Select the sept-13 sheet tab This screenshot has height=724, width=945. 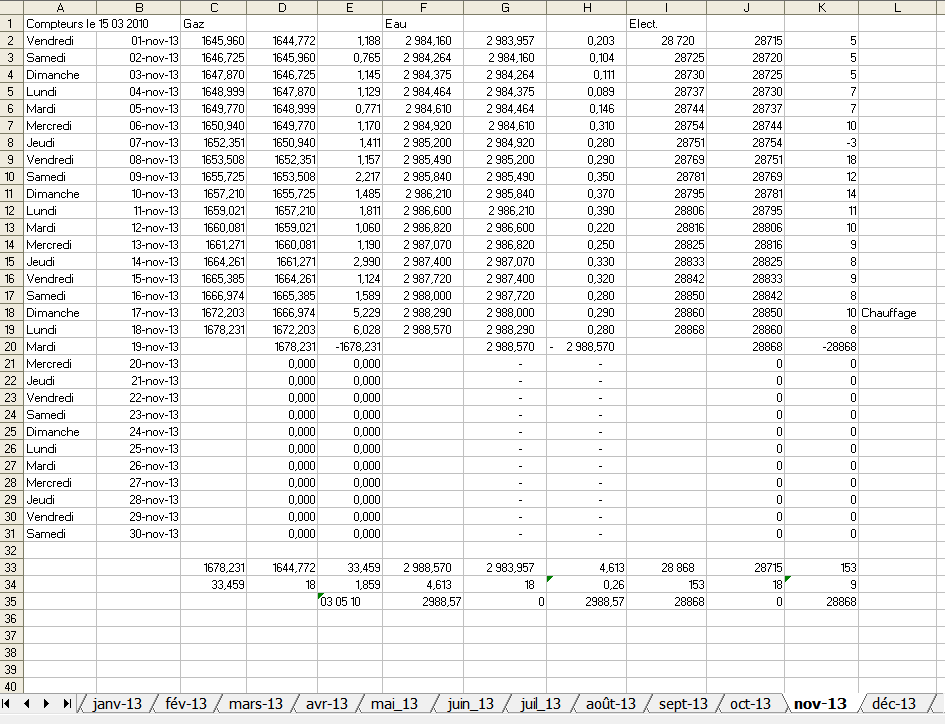point(683,704)
